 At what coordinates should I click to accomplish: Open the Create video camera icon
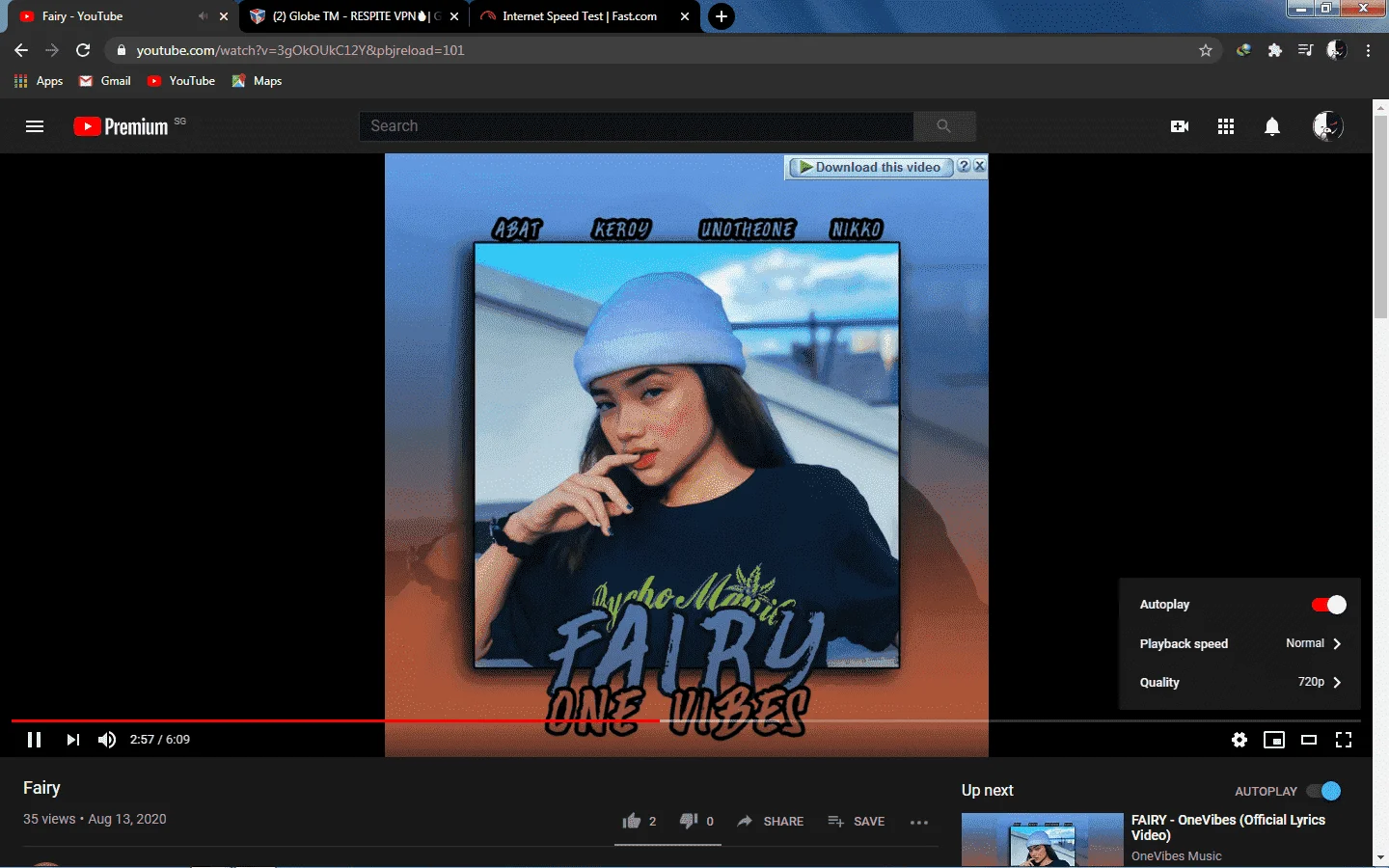pos(1180,126)
